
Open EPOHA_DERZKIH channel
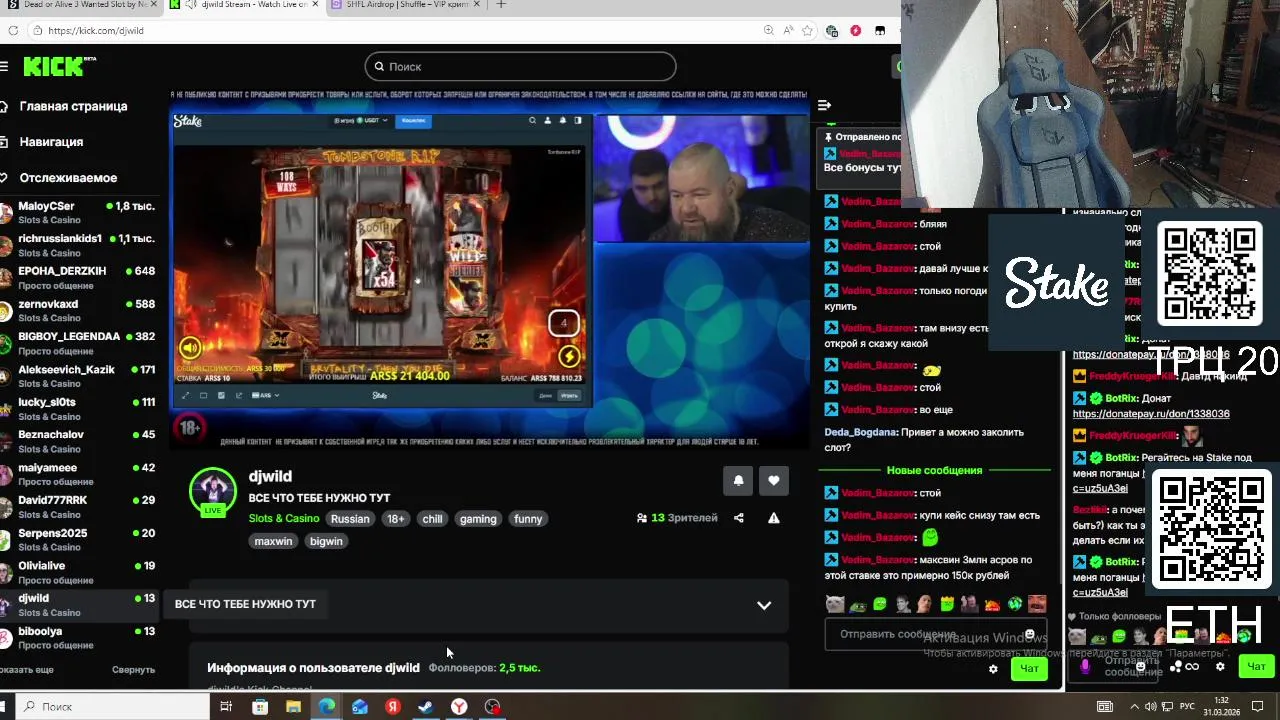(78, 278)
